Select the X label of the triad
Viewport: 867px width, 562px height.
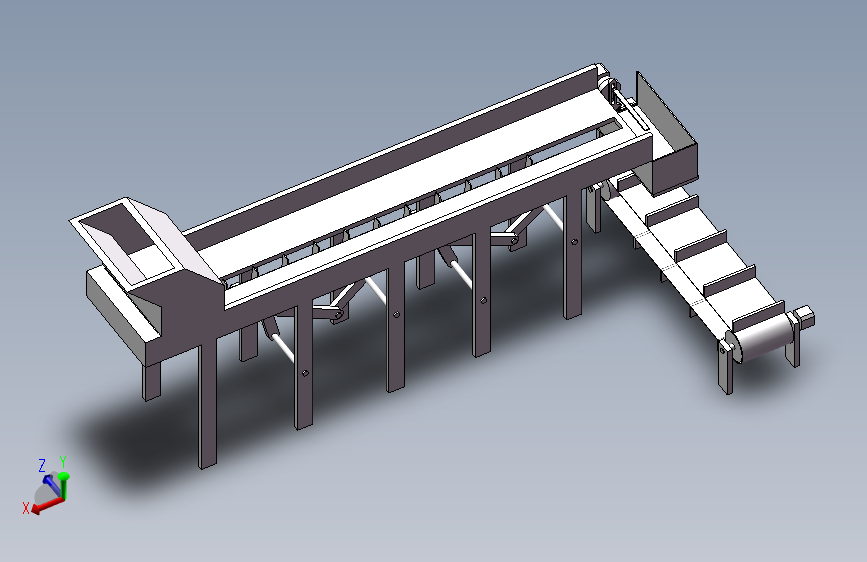25,508
